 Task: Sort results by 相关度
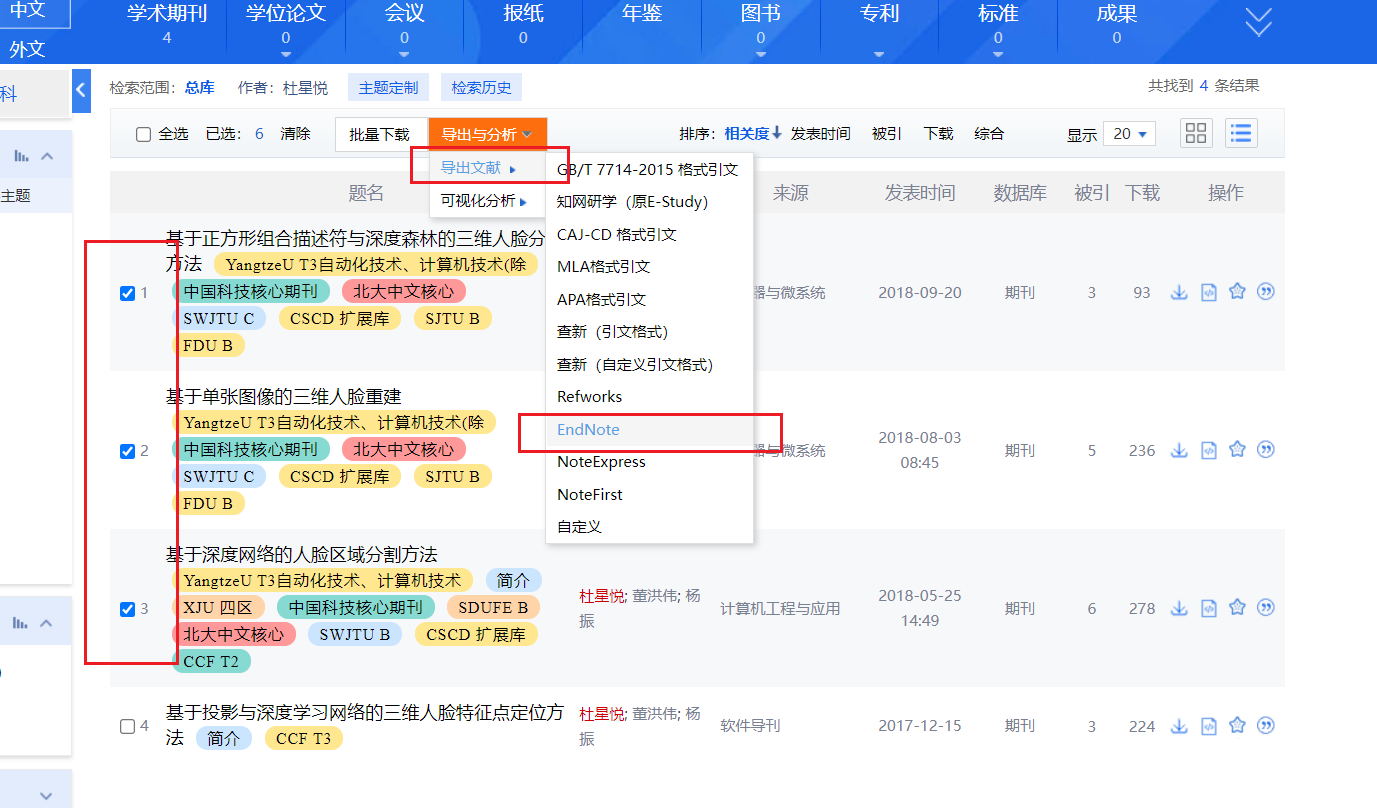click(x=753, y=134)
